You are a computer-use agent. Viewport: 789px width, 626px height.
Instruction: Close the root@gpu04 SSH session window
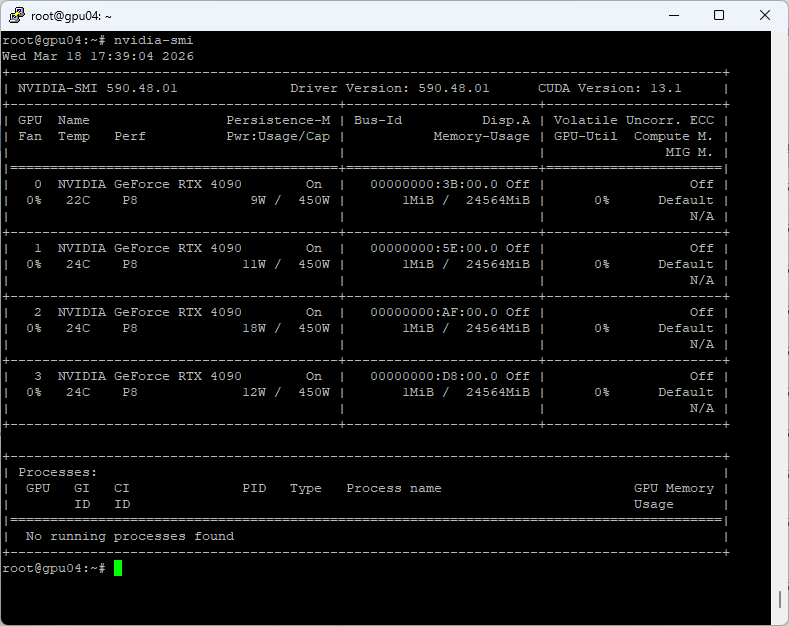[x=764, y=16]
